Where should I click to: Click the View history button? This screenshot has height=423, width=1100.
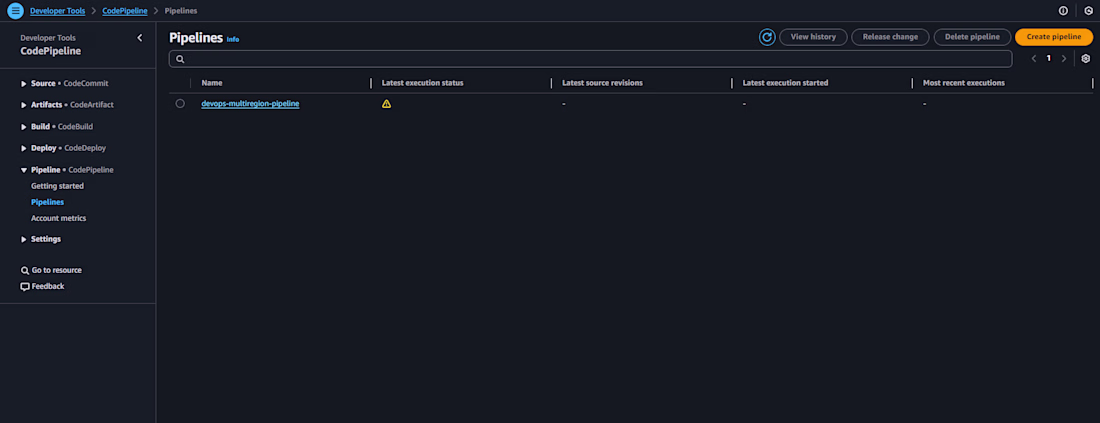tap(813, 37)
